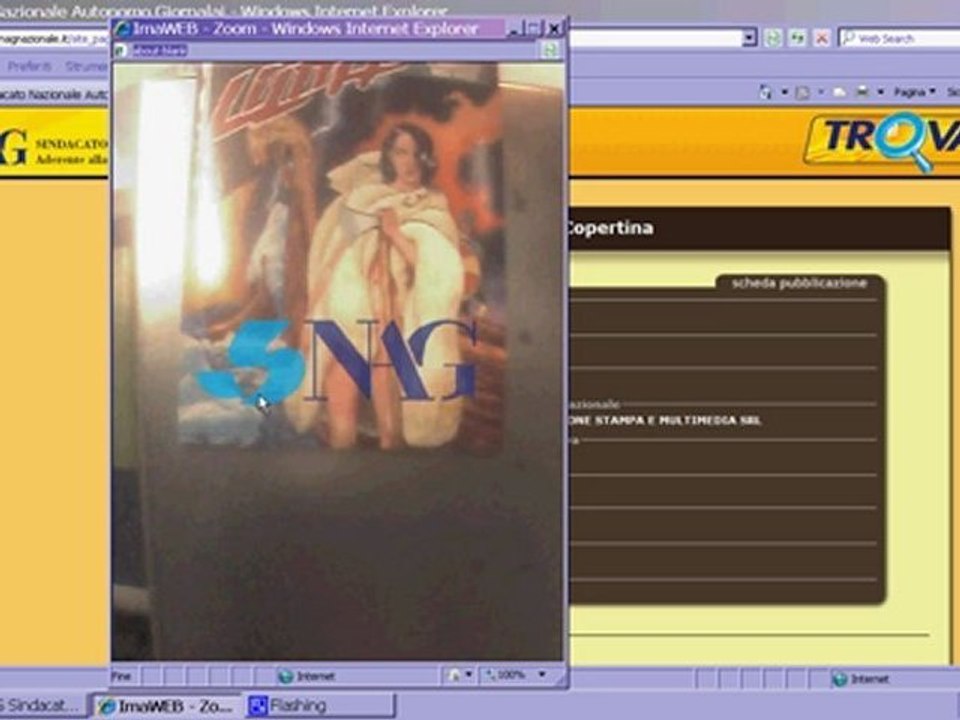Click the Internet Explorer icon in popup title bar
Viewport: 960px width, 720px height.
point(122,29)
